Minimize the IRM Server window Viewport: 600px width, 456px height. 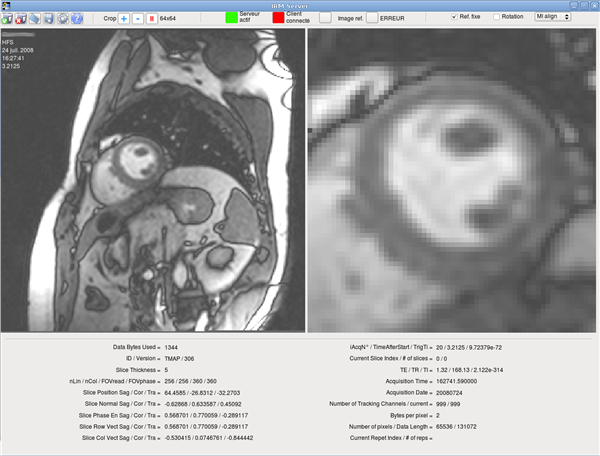574,5
